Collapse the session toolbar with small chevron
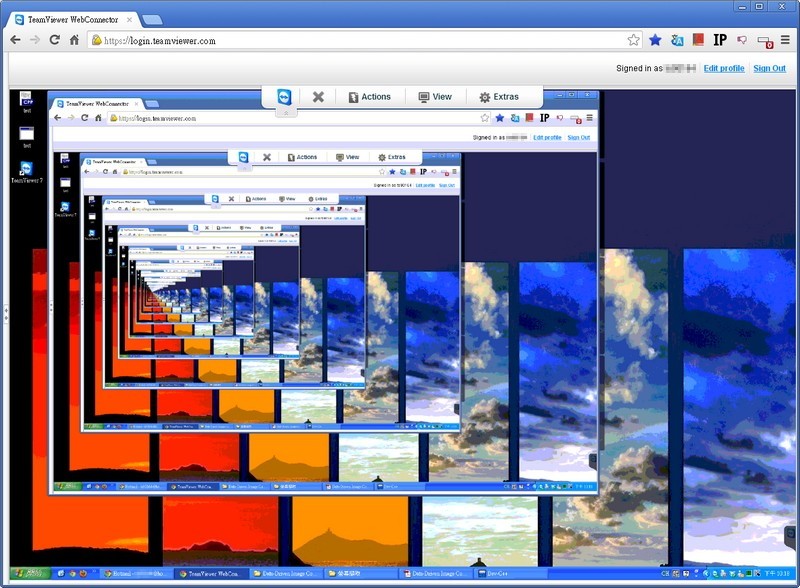800x588 pixels. pos(284,113)
